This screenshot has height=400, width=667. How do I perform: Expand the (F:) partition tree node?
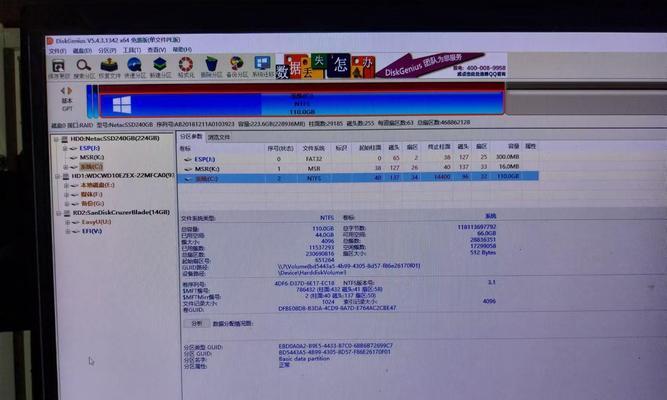(66, 194)
